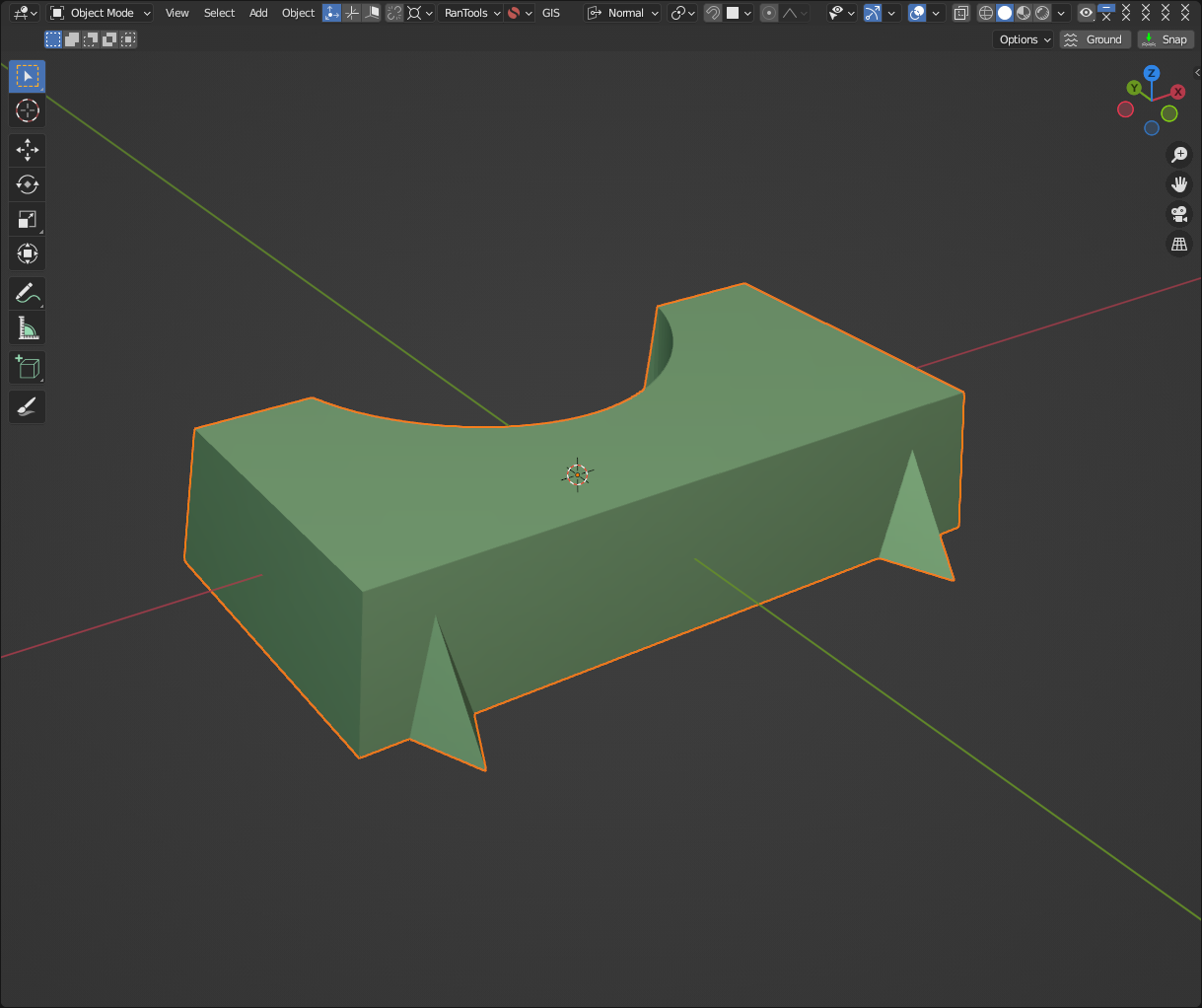Screen dimensions: 1202x1008
Task: Set selection mode to Subtract
Action: click(91, 39)
